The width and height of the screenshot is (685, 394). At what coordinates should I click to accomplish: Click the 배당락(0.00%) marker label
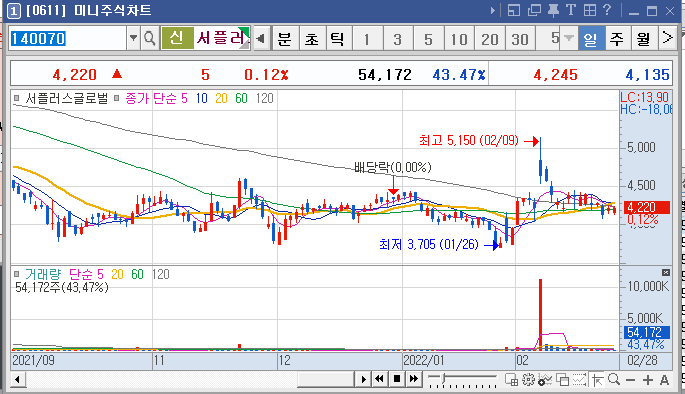pyautogui.click(x=393, y=167)
